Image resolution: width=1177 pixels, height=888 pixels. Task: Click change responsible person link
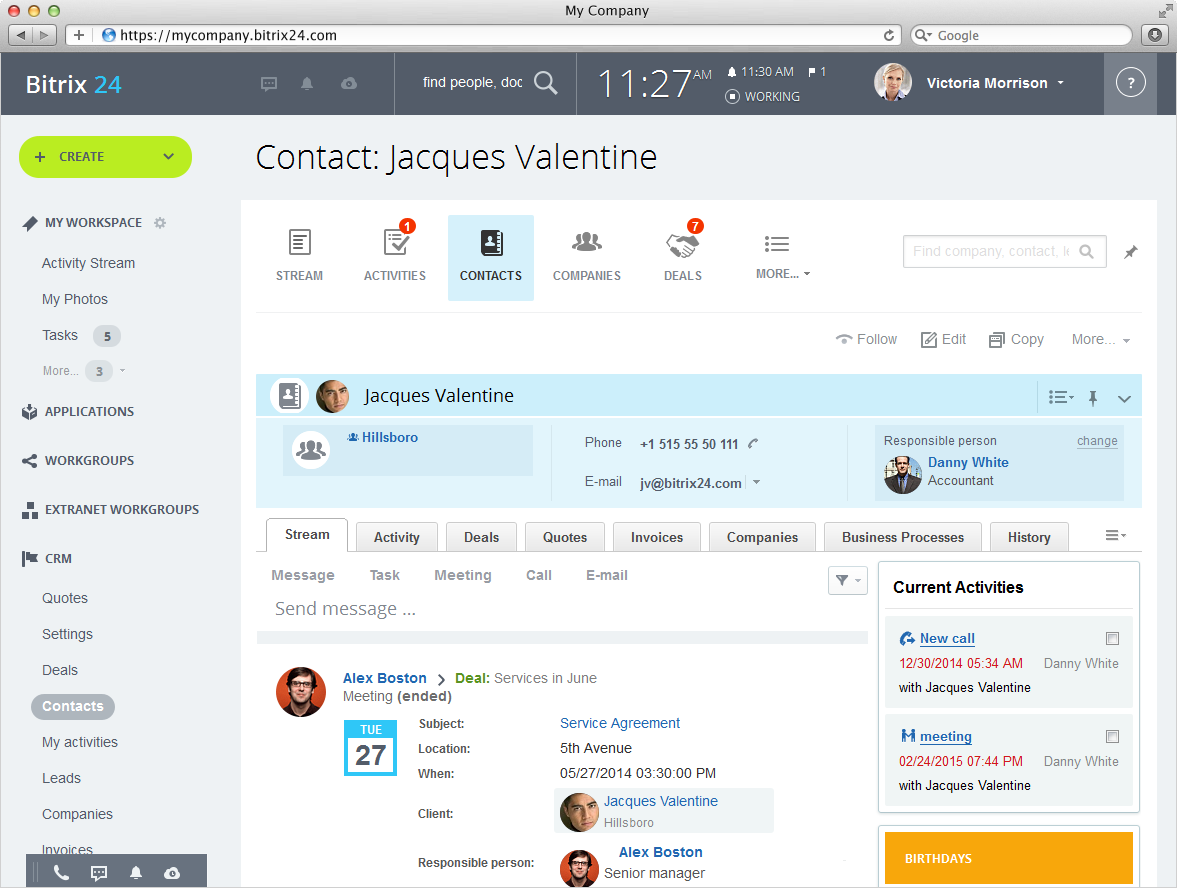click(x=1097, y=441)
